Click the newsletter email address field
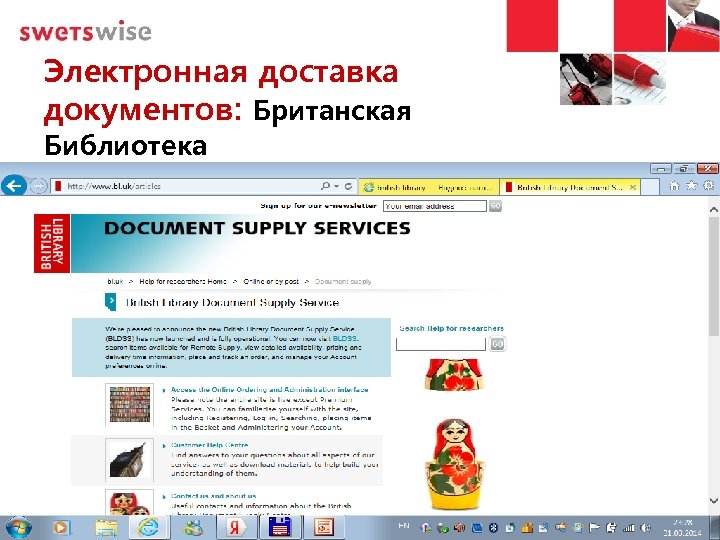 [434, 206]
